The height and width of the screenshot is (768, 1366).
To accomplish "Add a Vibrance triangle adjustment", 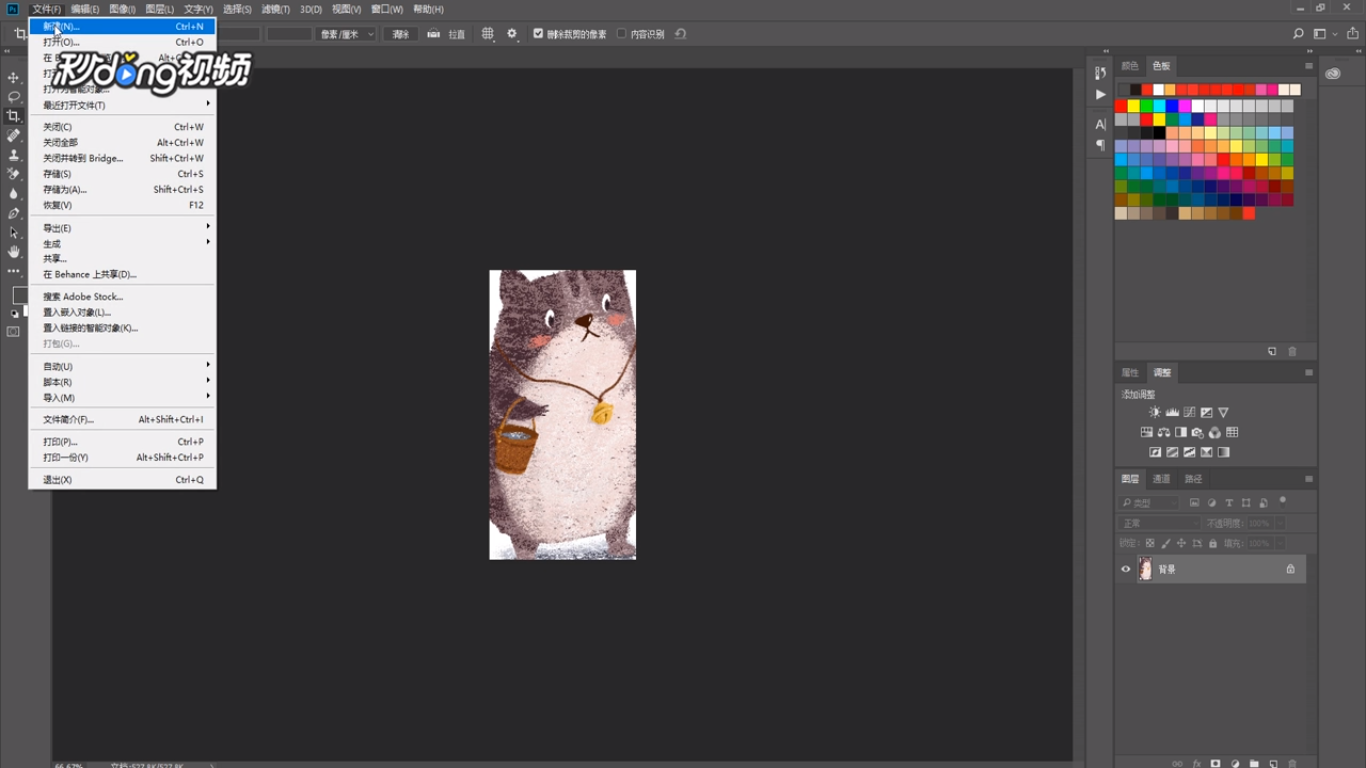I will pyautogui.click(x=1223, y=412).
